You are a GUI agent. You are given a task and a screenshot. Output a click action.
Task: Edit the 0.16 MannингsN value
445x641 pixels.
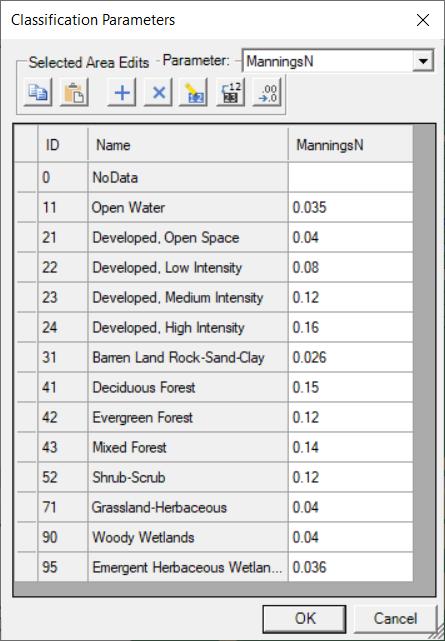[351, 327]
